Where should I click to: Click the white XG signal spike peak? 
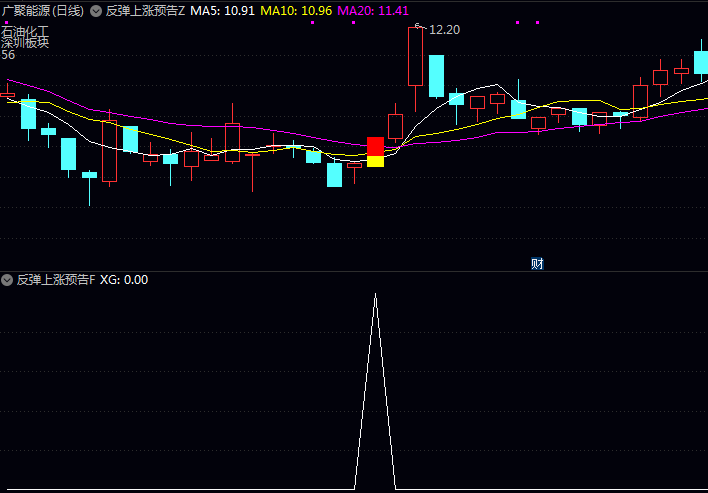[x=375, y=295]
